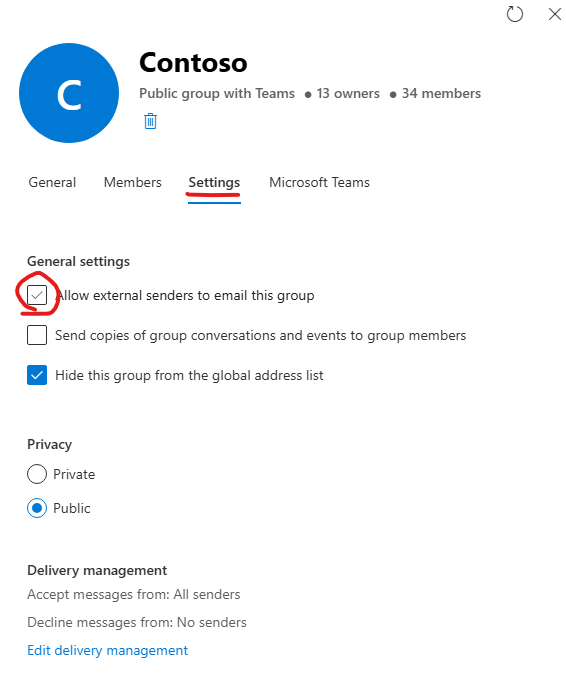Click the refresh icon at top
Image resolution: width=566 pixels, height=680 pixels.
(x=515, y=14)
